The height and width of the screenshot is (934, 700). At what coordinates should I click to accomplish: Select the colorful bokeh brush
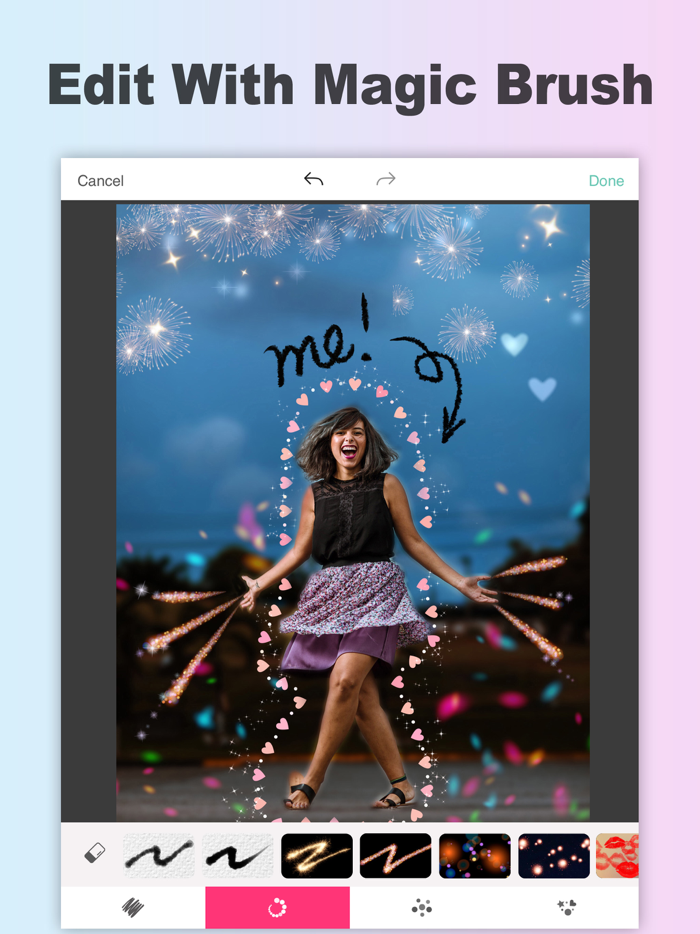click(x=475, y=855)
